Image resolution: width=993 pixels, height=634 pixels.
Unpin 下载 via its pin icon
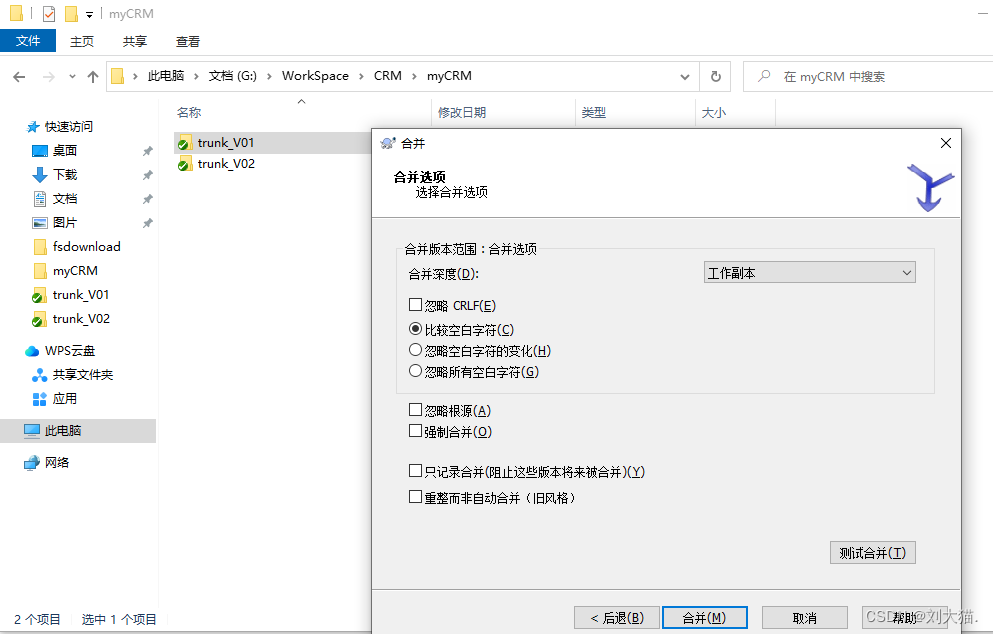[x=148, y=175]
